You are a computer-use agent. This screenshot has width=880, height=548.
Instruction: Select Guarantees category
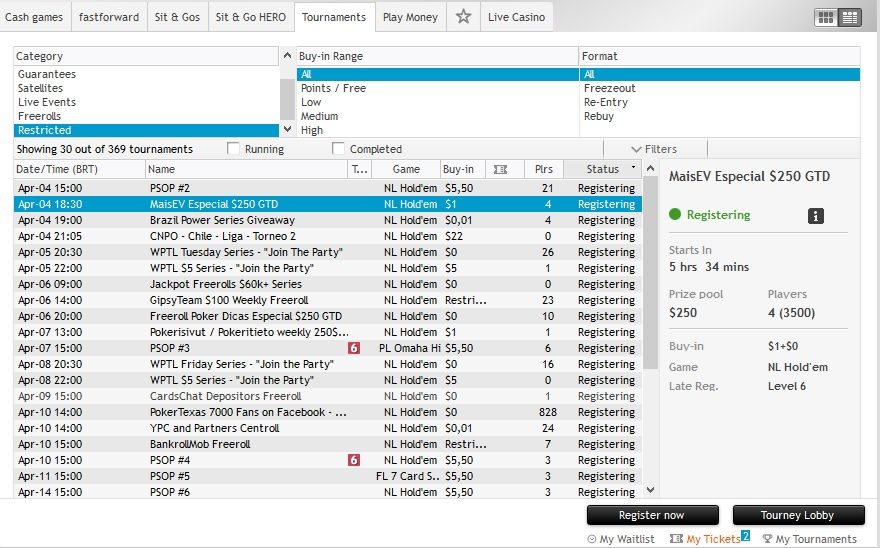(x=146, y=74)
